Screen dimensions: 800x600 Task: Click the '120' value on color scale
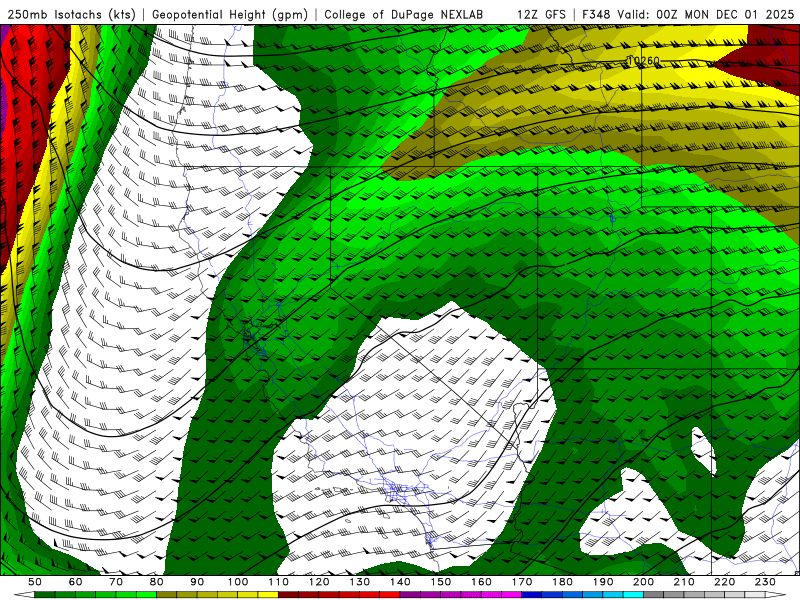(x=319, y=582)
